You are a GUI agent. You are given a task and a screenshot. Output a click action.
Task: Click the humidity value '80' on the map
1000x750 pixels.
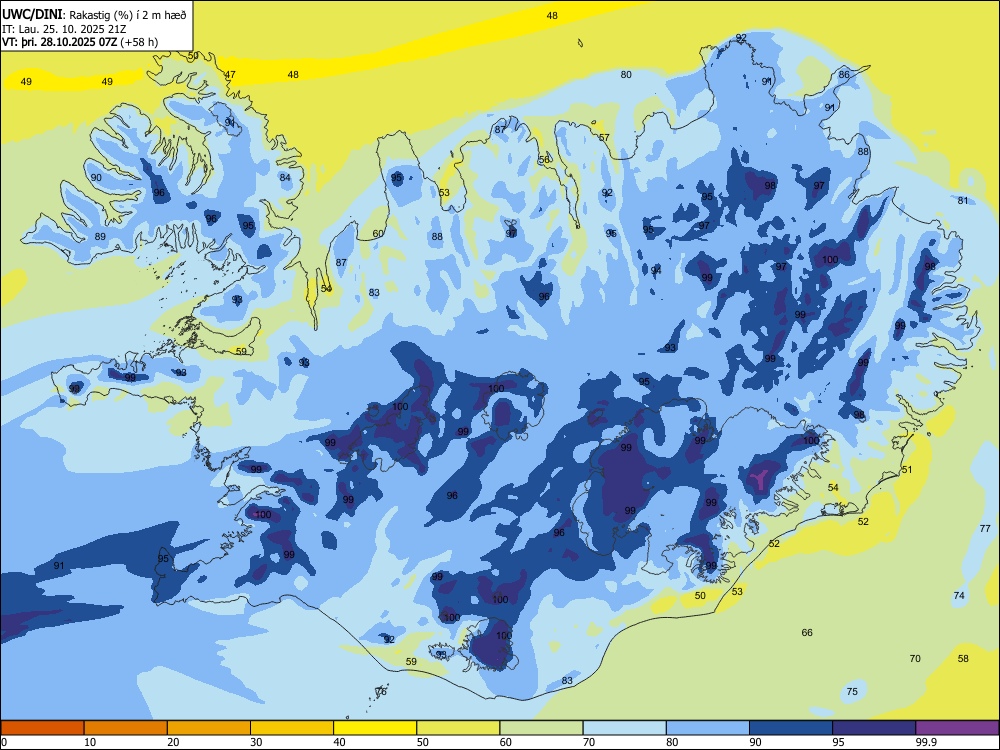tap(626, 75)
